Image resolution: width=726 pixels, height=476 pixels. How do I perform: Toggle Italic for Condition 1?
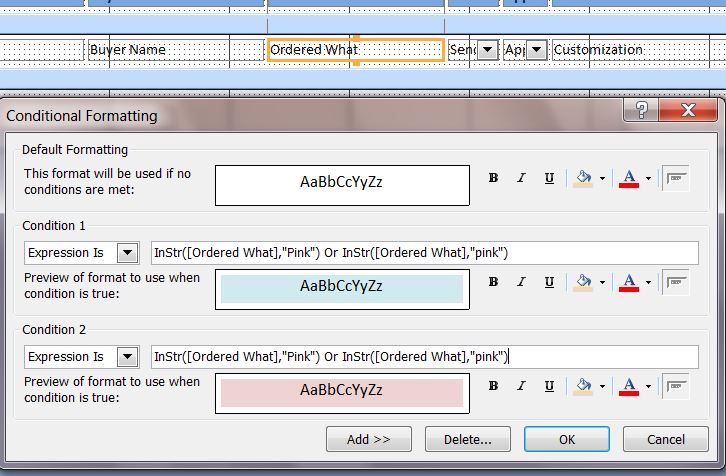[x=521, y=282]
